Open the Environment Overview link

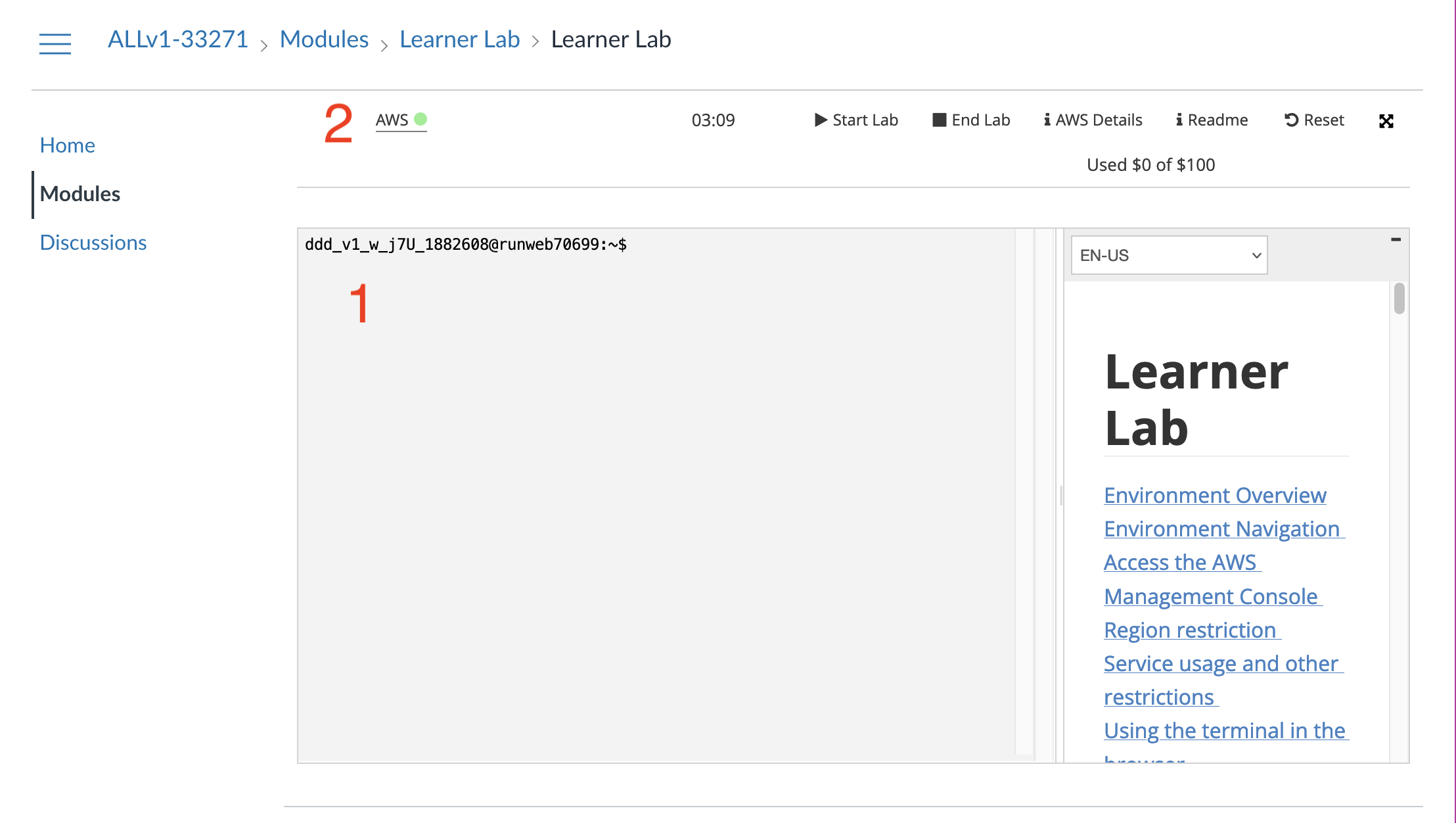[1214, 495]
